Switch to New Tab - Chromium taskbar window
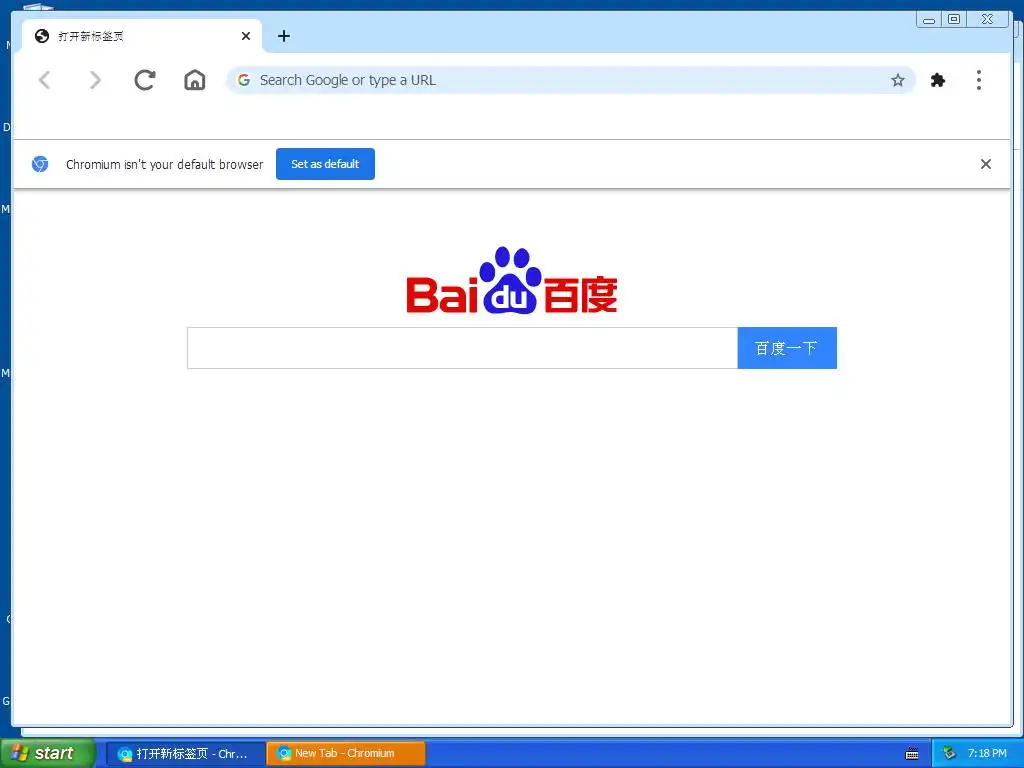The height and width of the screenshot is (768, 1024). [x=345, y=754]
